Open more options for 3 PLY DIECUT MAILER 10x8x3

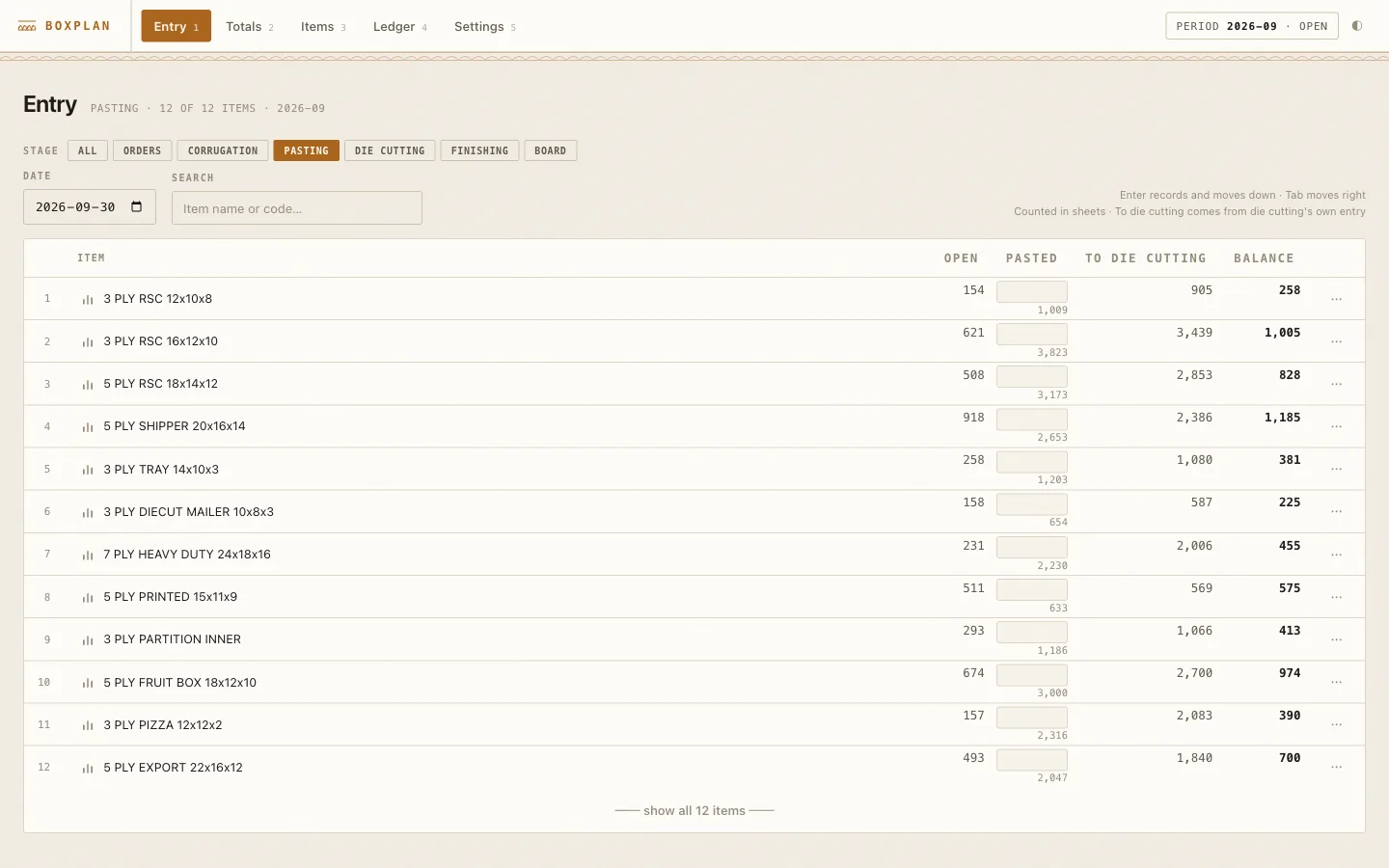coord(1336,512)
